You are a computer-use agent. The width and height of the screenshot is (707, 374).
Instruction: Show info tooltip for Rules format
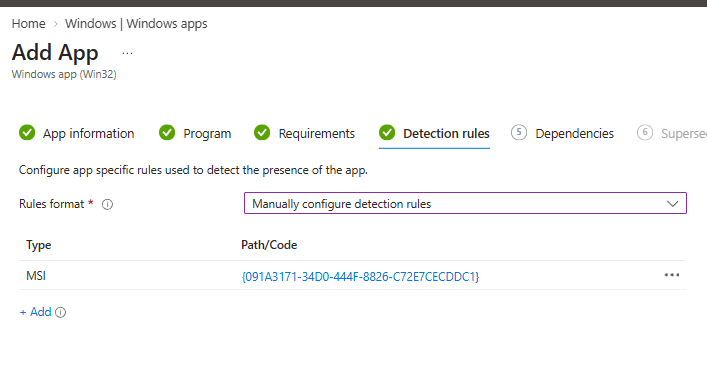tap(107, 204)
